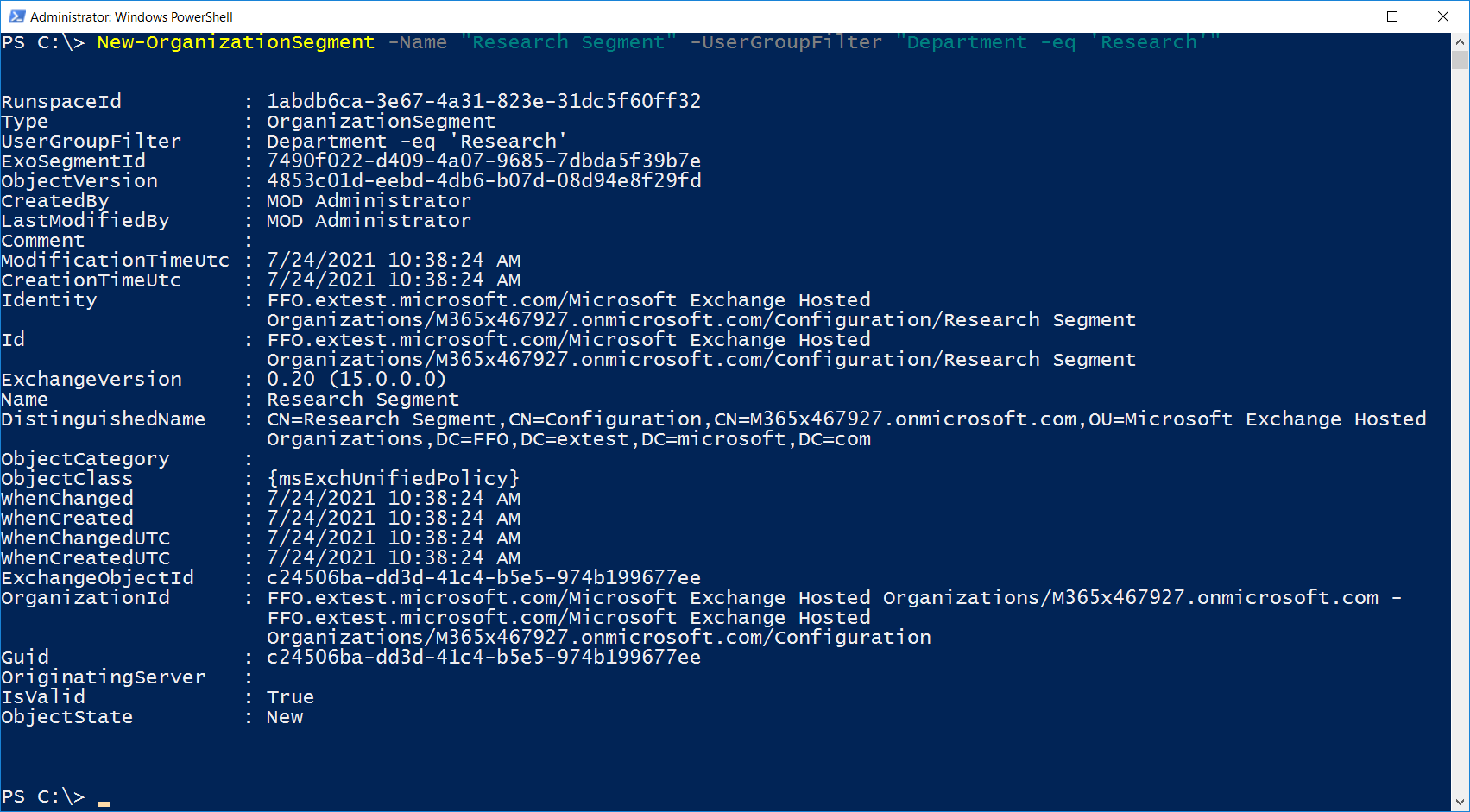This screenshot has height=812, width=1470.
Task: Click the scrollbar up arrow
Action: coord(1461,41)
